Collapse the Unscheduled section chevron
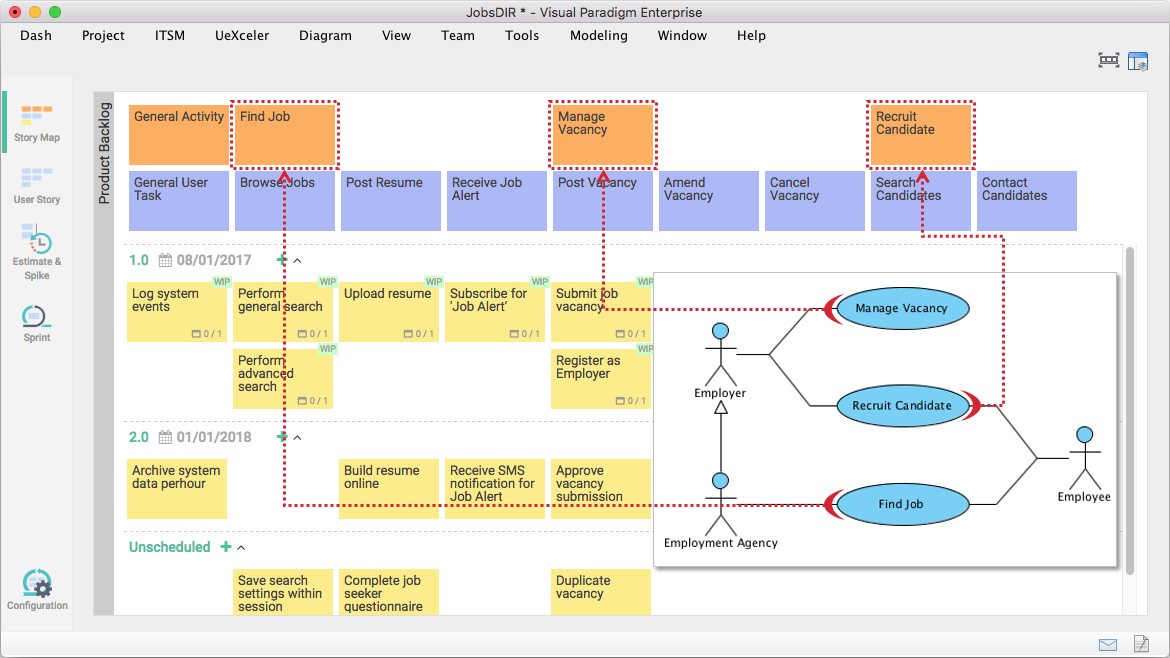Viewport: 1170px width, 658px height. 241,547
